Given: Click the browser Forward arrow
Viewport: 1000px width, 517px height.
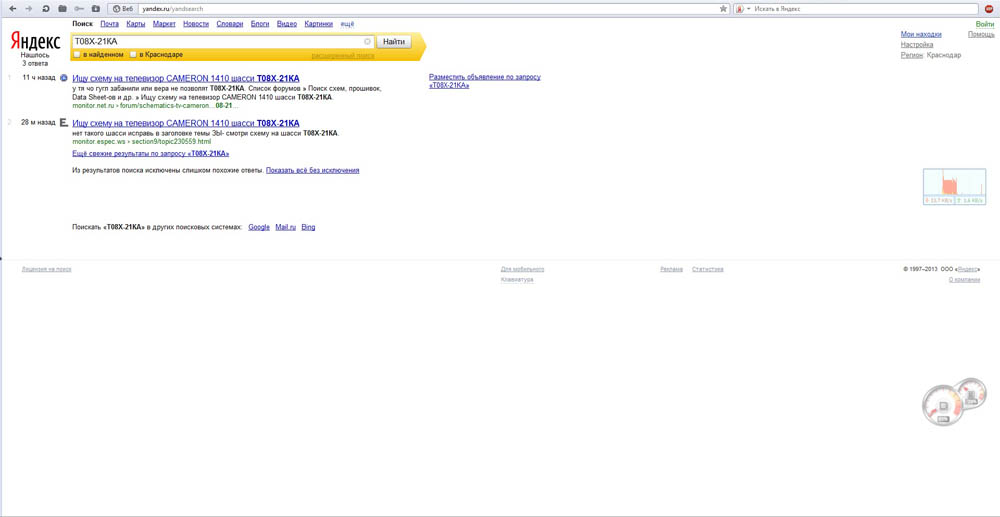Looking at the screenshot, I should tap(28, 9).
